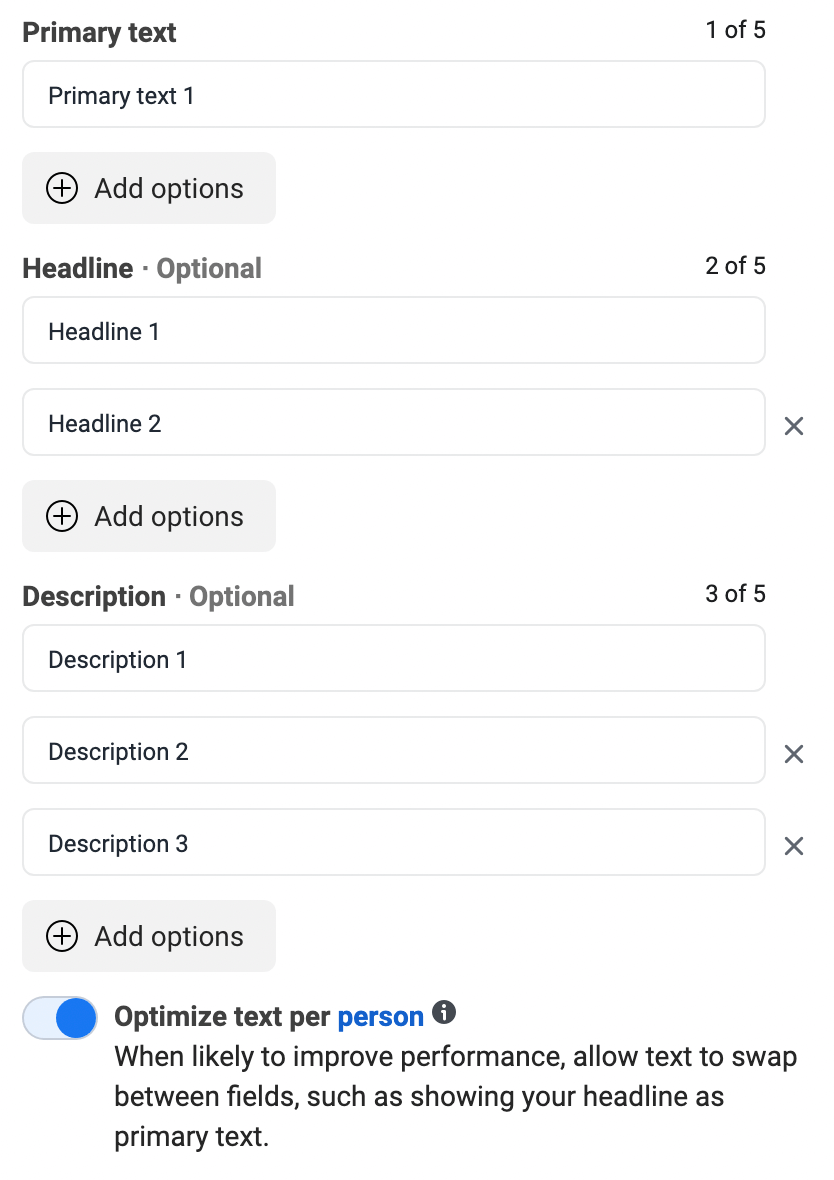
Task: Click into the Headline 1 field
Action: tap(393, 330)
